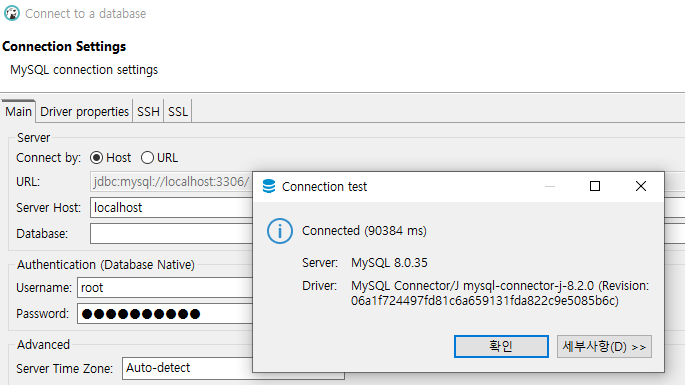685x385 pixels.
Task: Click the empty Database field
Action: tap(171, 233)
